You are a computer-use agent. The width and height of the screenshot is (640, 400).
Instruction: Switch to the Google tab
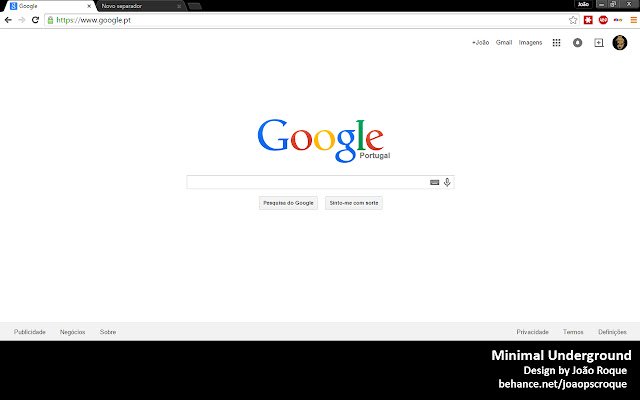coord(50,6)
